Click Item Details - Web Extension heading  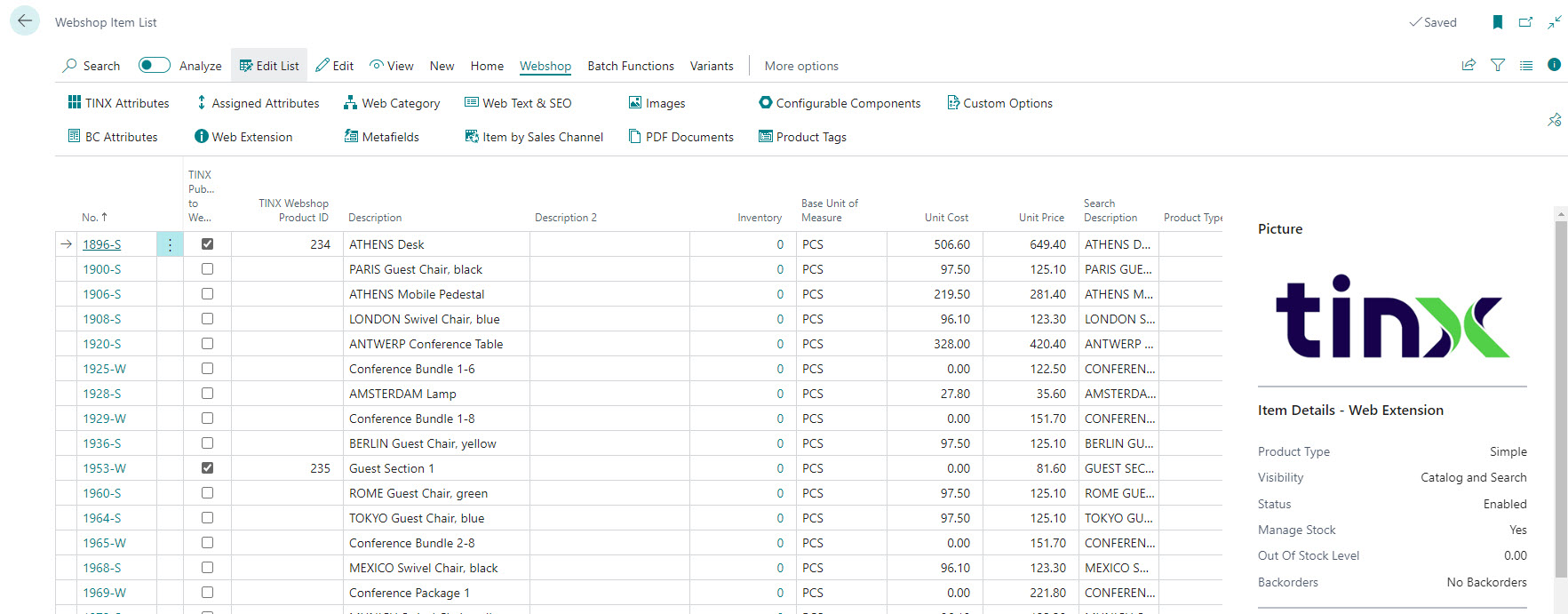pyautogui.click(x=1350, y=411)
